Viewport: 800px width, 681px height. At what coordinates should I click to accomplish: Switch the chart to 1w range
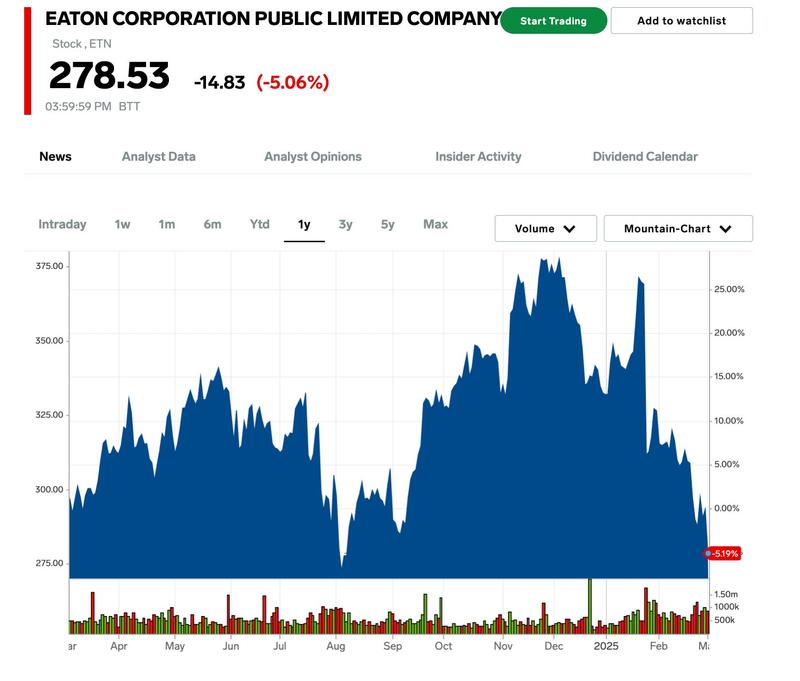point(122,225)
